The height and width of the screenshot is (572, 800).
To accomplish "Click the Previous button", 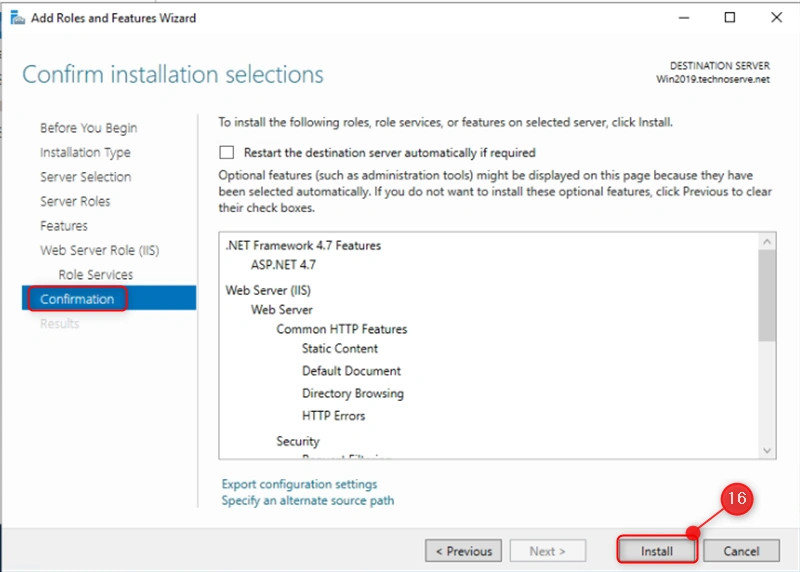I will [463, 551].
